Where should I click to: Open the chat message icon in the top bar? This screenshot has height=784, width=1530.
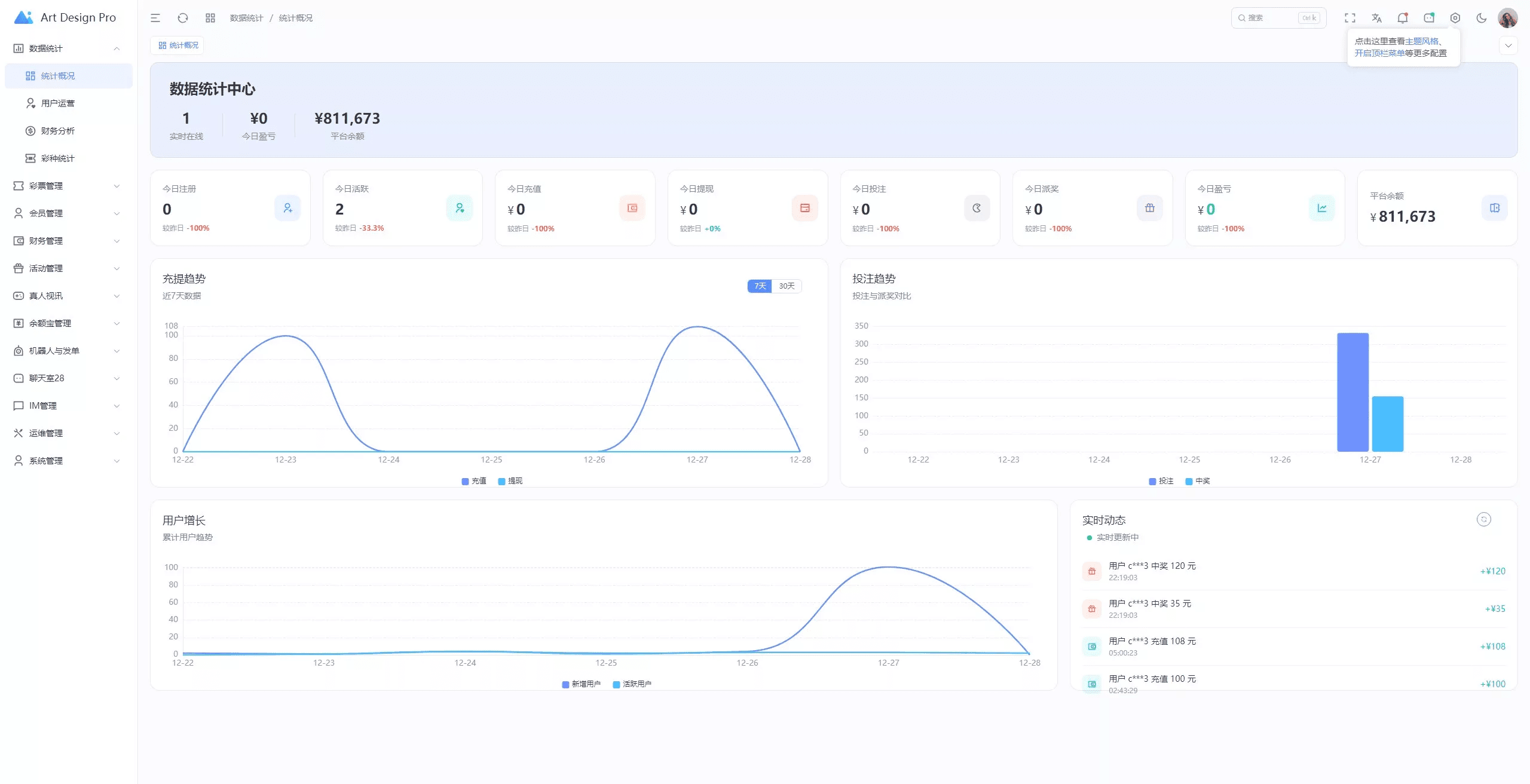pyautogui.click(x=1428, y=18)
